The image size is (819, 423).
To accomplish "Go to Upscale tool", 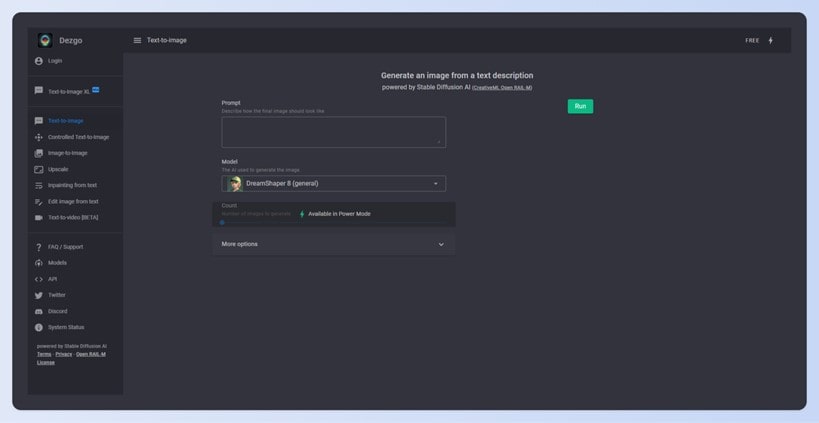I will pyautogui.click(x=58, y=169).
